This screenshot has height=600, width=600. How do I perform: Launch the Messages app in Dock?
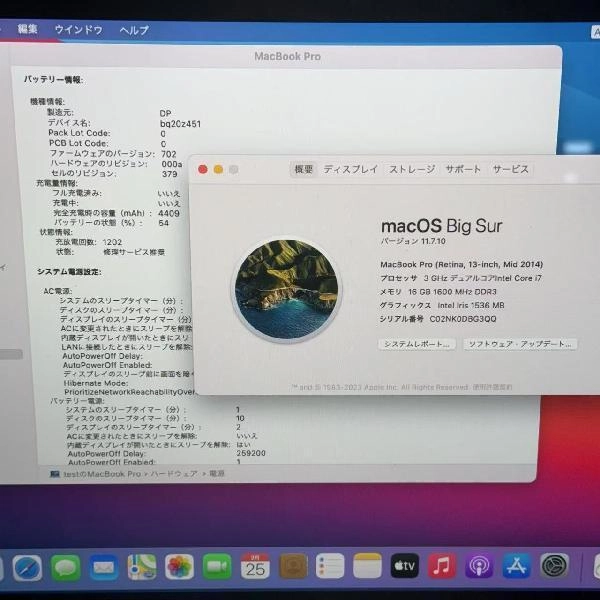point(65,567)
